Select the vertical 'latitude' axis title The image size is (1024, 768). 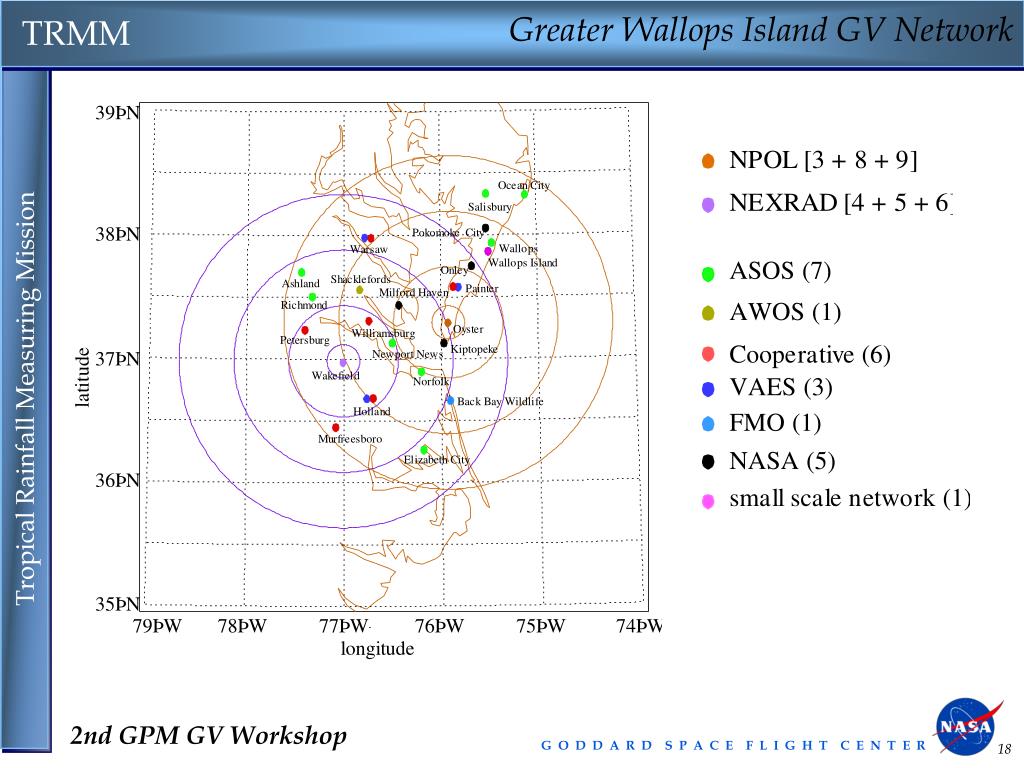pyautogui.click(x=82, y=377)
